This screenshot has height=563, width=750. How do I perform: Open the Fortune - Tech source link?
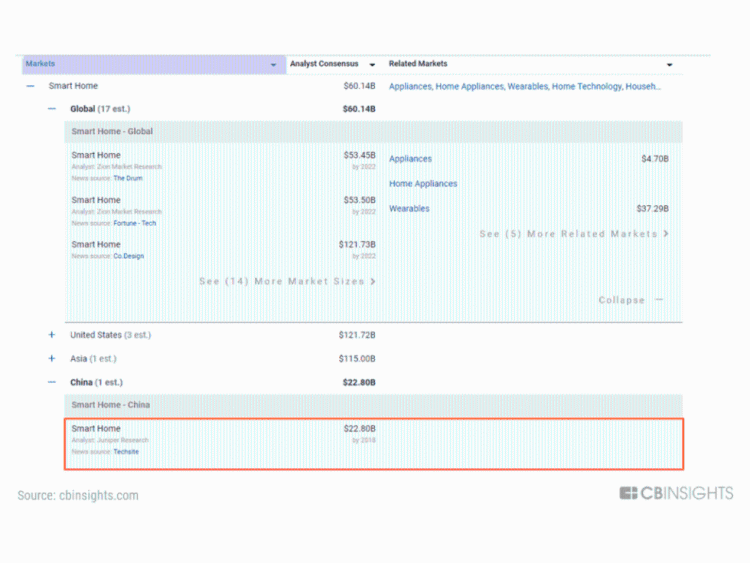[x=134, y=223]
